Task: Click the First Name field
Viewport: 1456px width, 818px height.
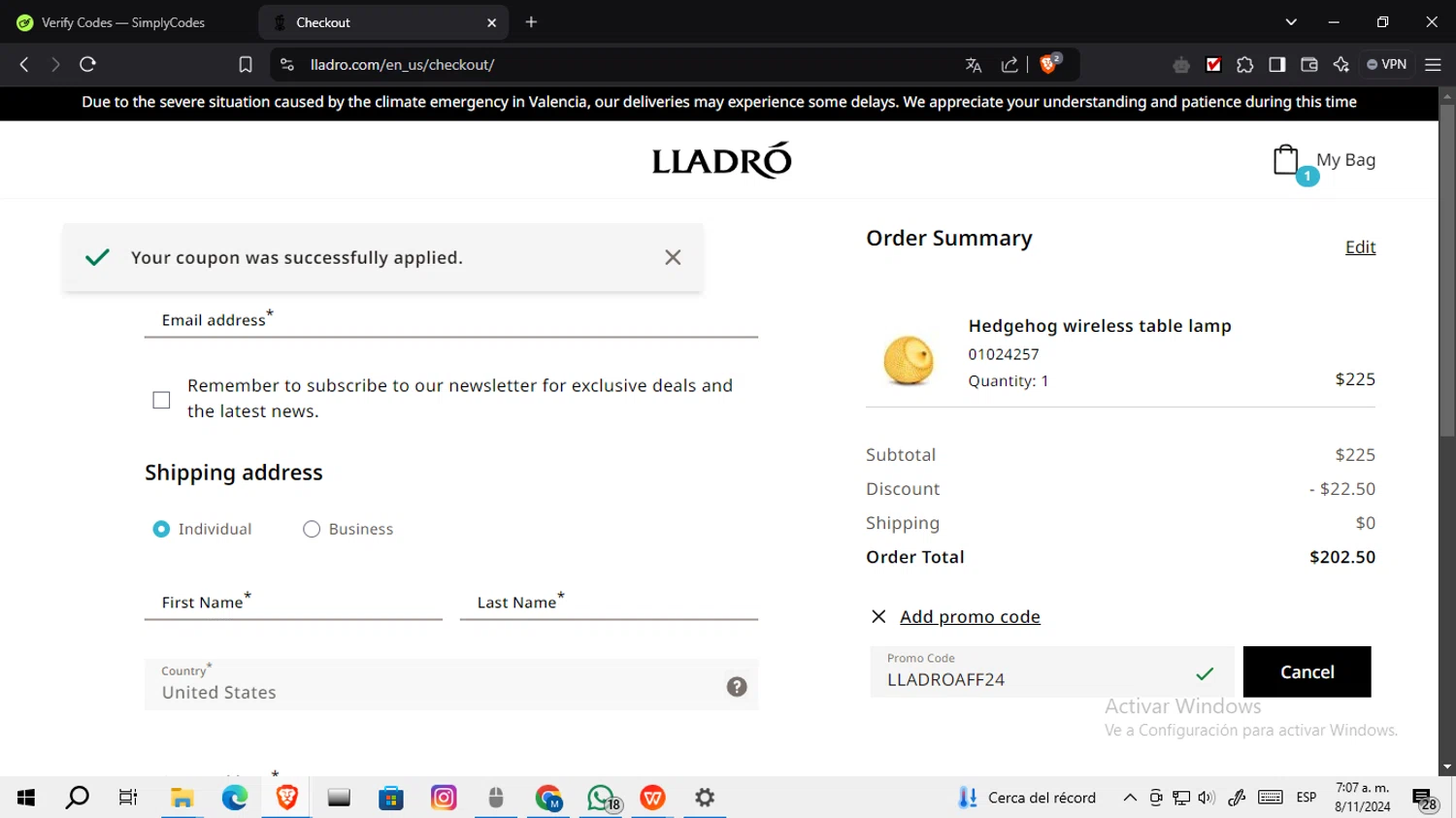Action: tap(293, 603)
